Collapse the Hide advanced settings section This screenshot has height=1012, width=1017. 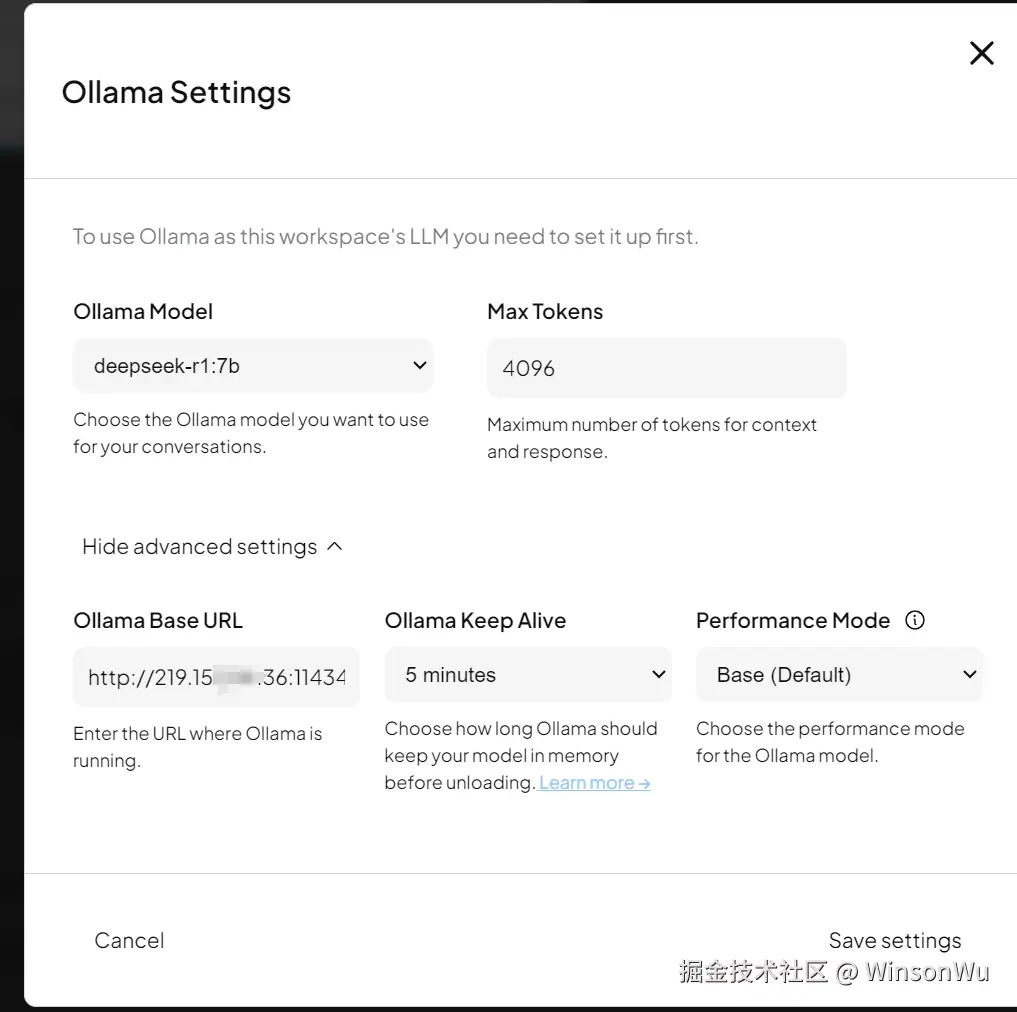200,547
